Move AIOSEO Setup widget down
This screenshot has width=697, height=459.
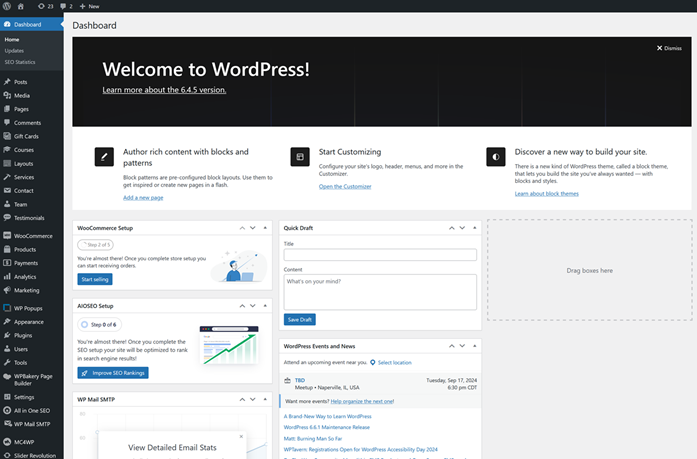click(x=252, y=305)
